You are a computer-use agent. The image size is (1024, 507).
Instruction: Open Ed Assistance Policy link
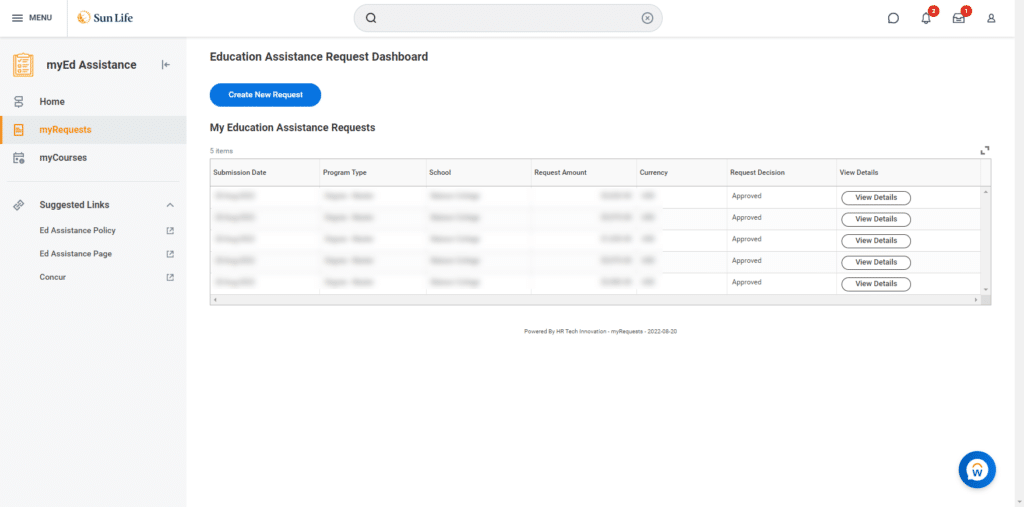[x=78, y=231]
